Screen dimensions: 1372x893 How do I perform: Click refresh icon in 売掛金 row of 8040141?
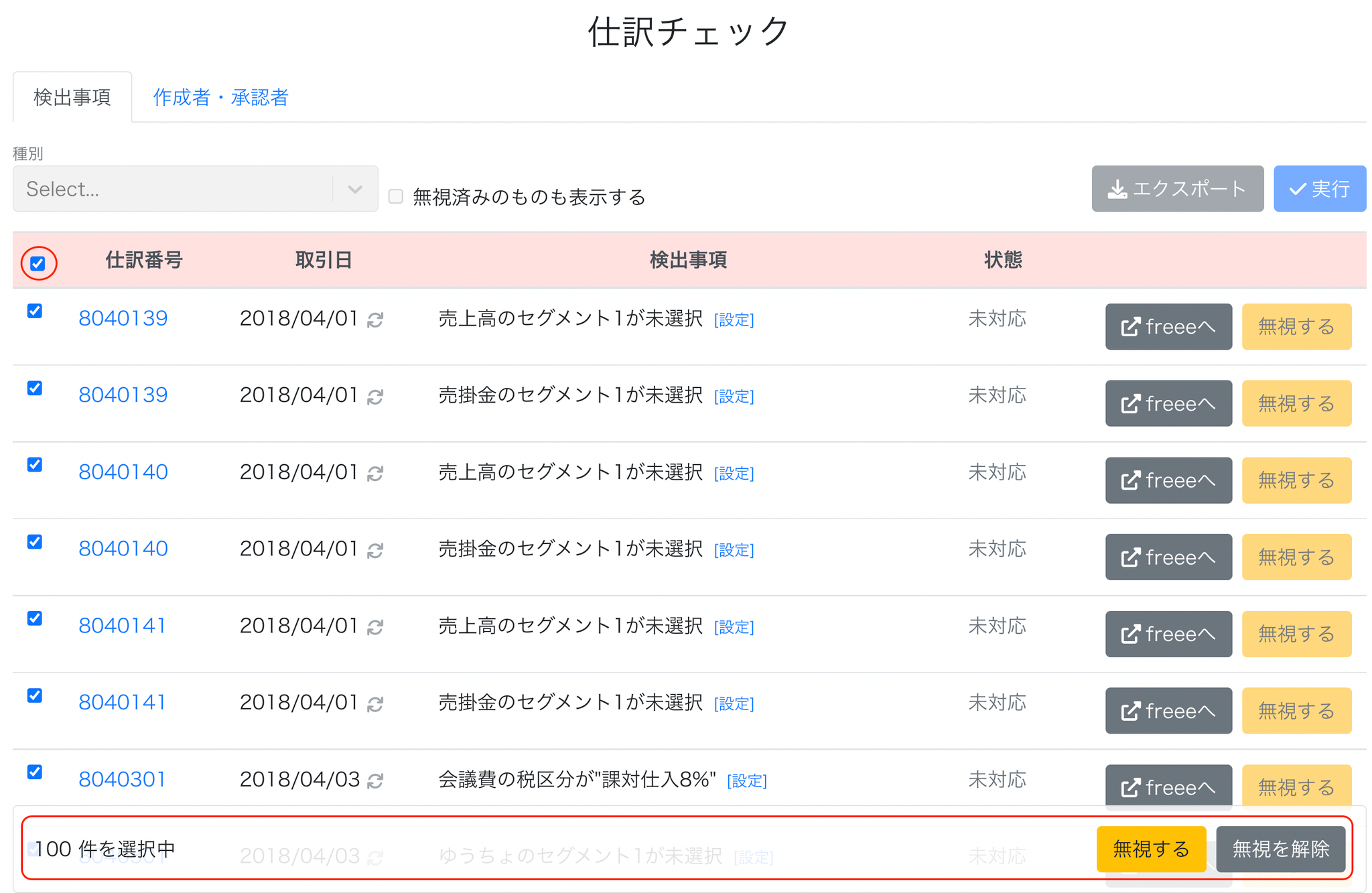coord(375,704)
